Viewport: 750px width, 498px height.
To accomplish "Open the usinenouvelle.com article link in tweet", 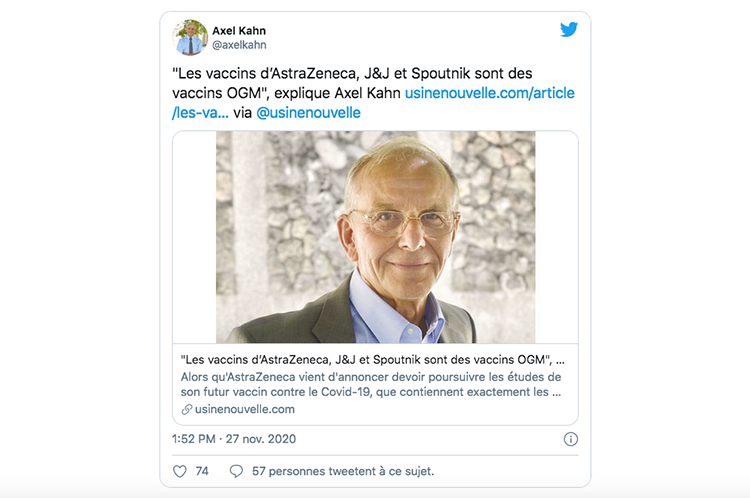I will [x=489, y=93].
